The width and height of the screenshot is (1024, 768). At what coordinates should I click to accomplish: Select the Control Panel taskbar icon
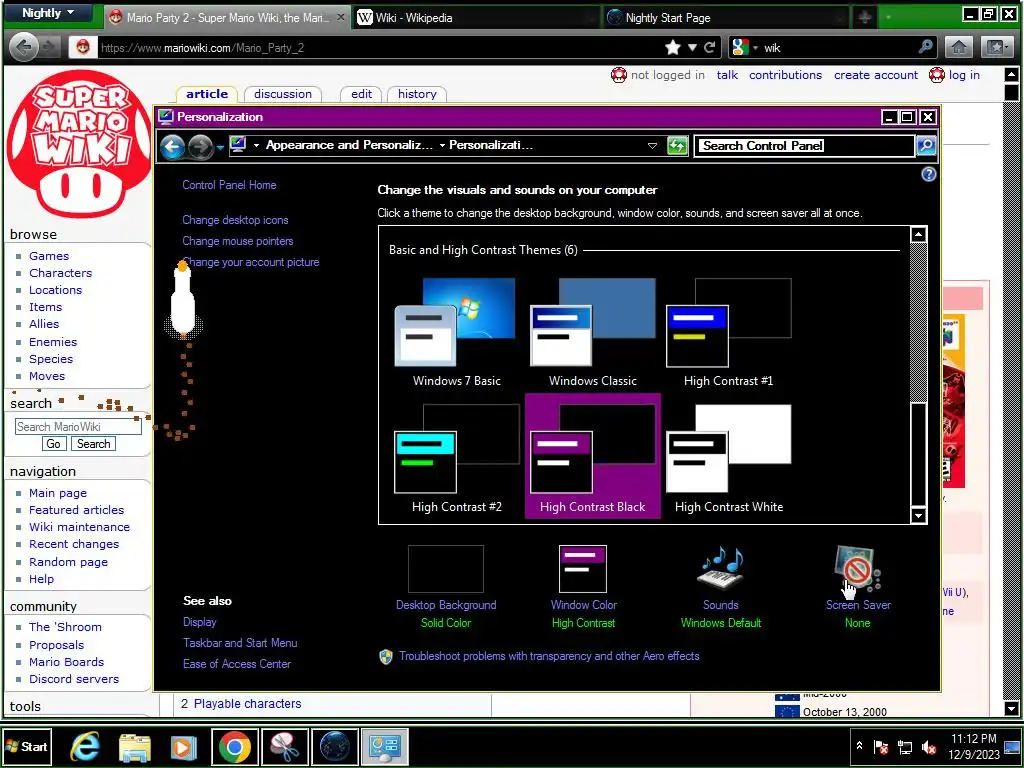[385, 747]
